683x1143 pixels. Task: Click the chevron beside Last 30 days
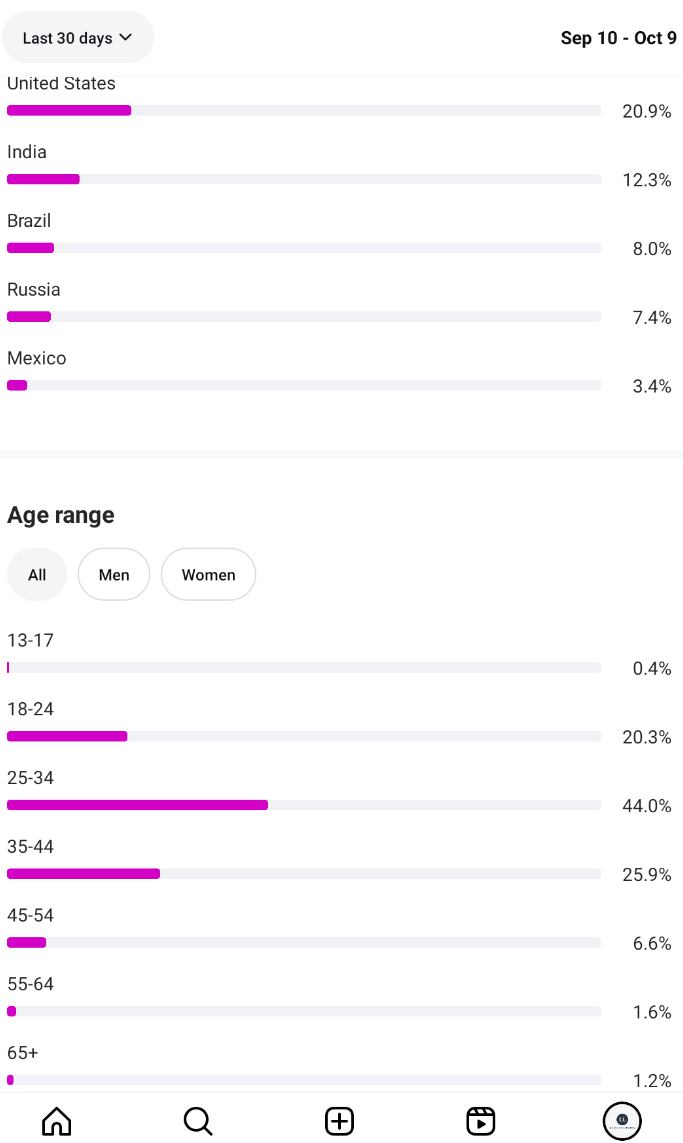click(125, 38)
